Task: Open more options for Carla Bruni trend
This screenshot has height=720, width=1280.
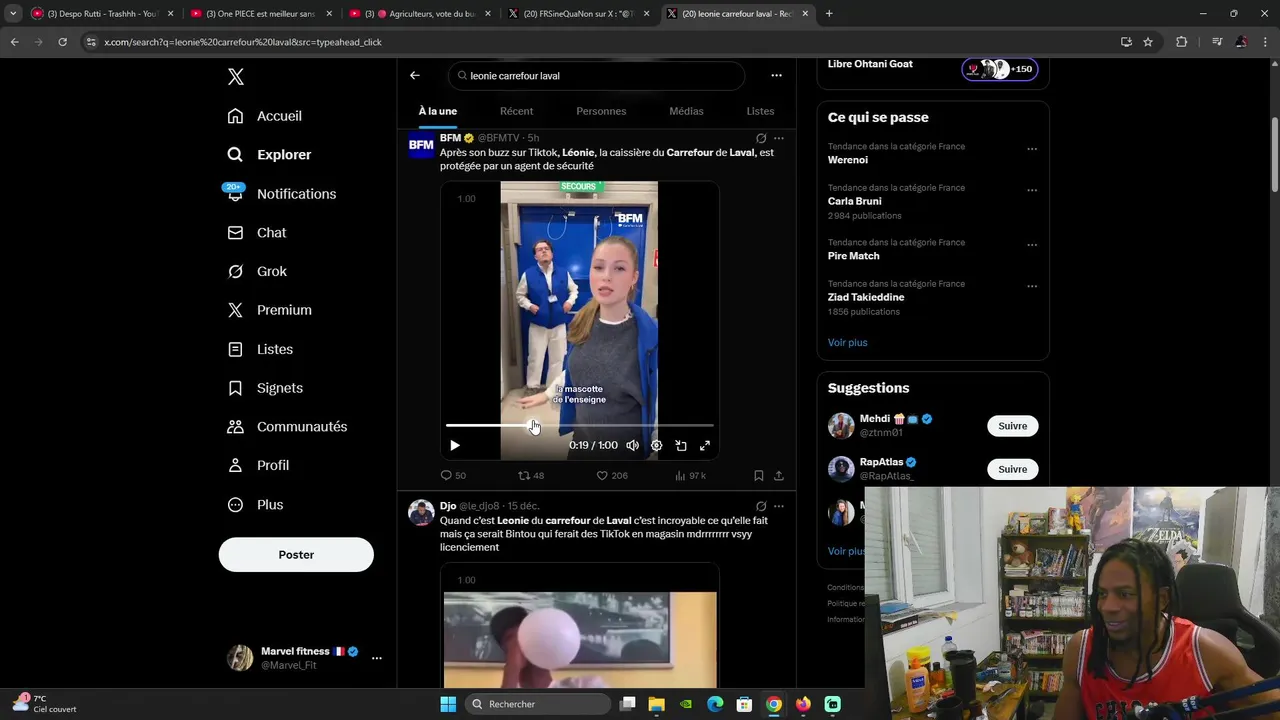Action: [x=1032, y=190]
